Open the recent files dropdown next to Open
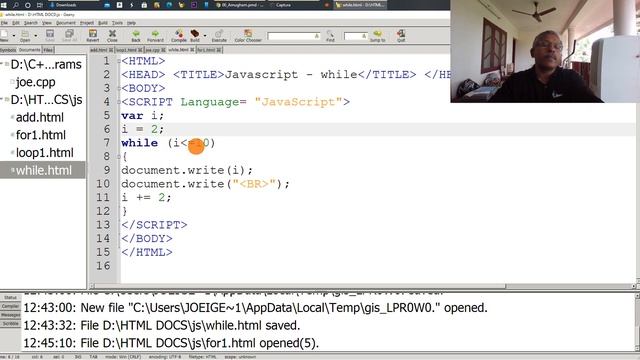640x360 pixels. [36, 36]
